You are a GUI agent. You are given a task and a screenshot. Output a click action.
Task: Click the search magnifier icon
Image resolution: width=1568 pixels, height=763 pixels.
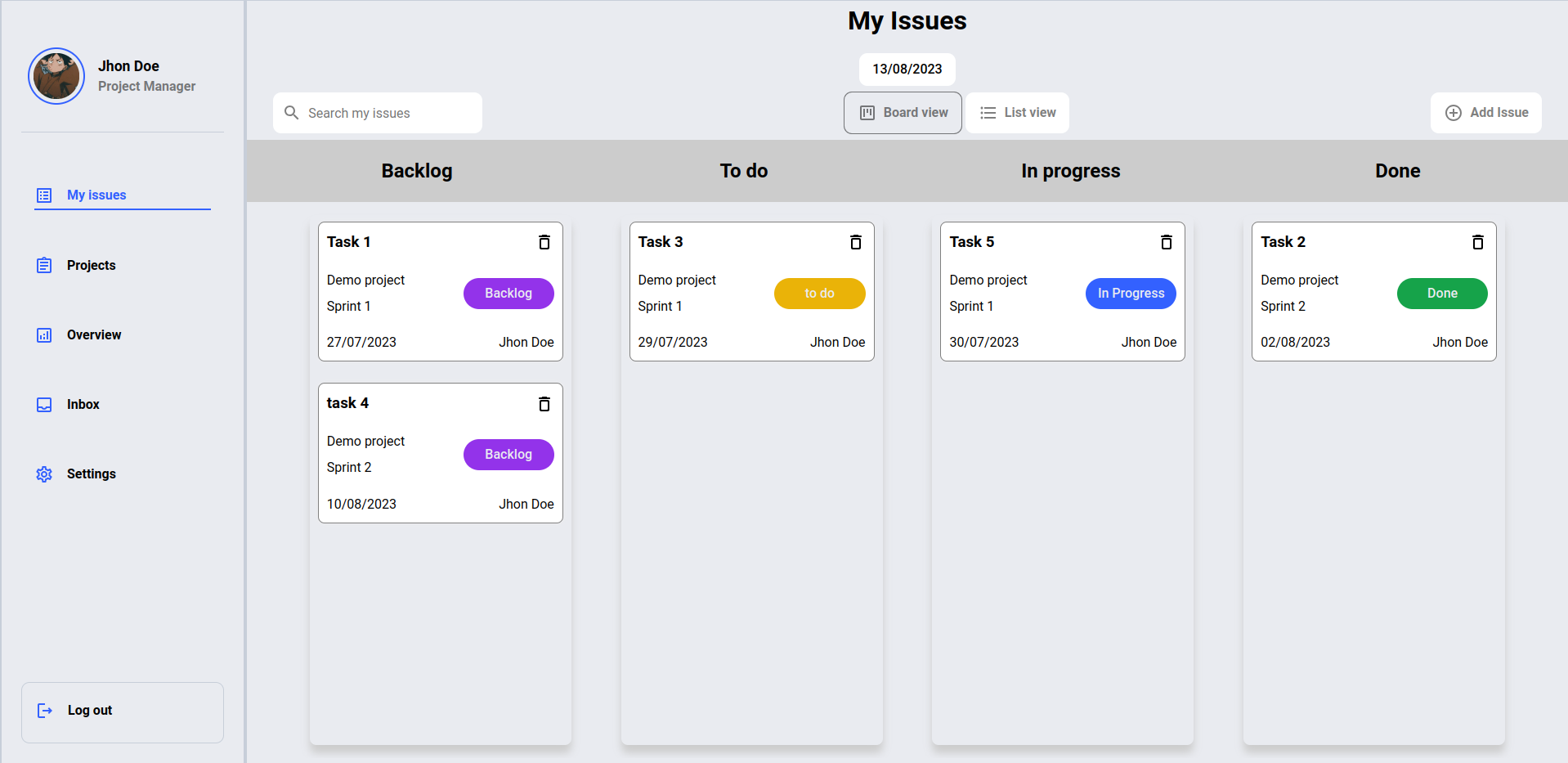[x=291, y=113]
